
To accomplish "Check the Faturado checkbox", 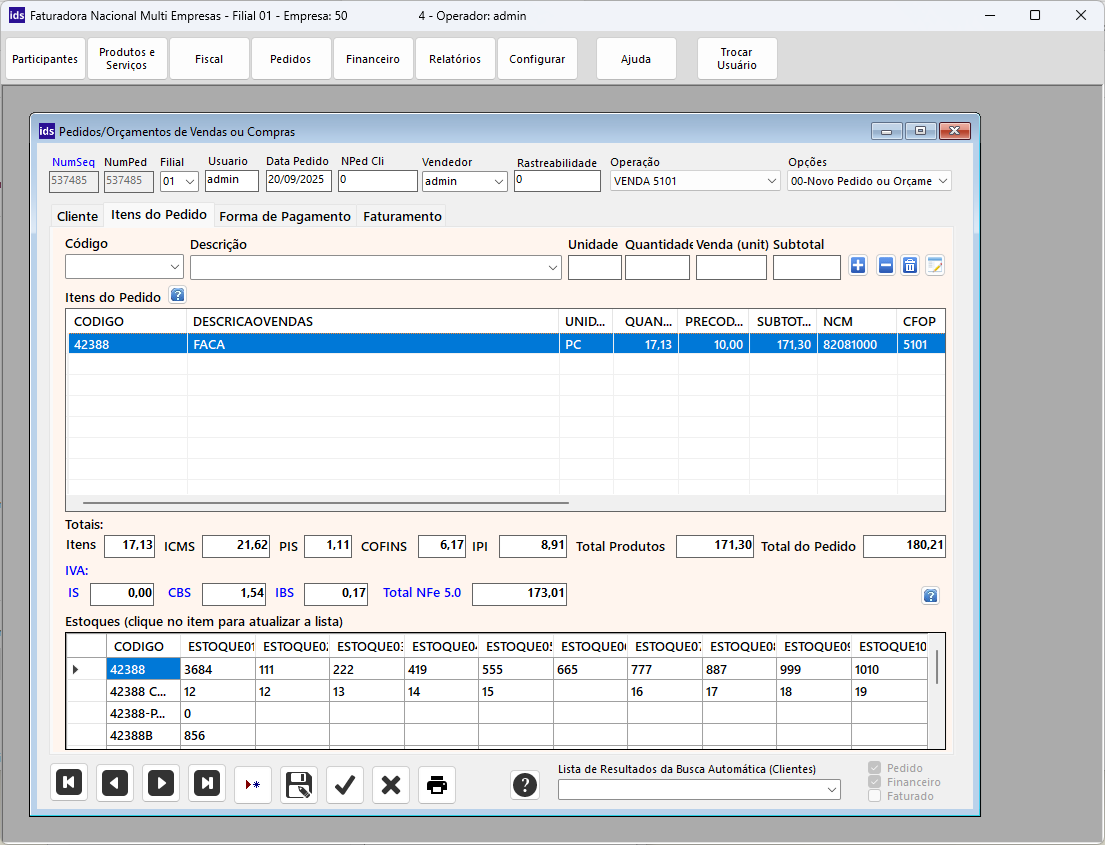I will click(x=875, y=796).
